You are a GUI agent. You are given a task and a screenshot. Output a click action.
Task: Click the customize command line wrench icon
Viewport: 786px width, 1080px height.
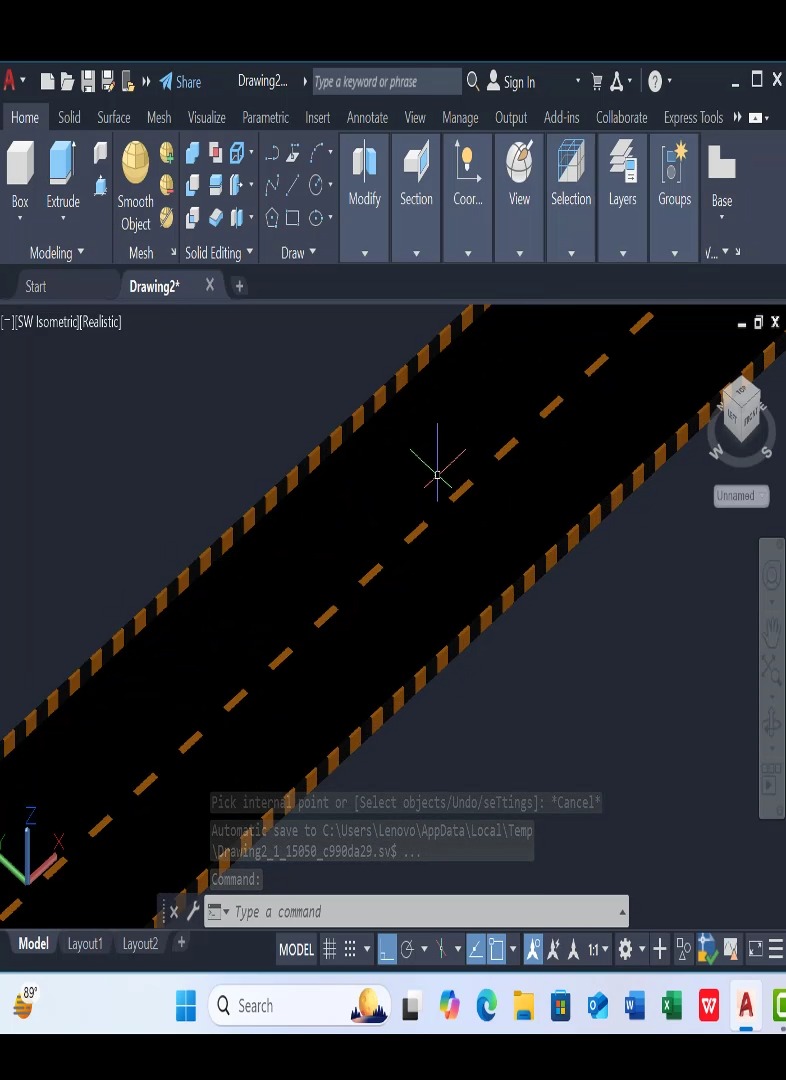point(193,911)
